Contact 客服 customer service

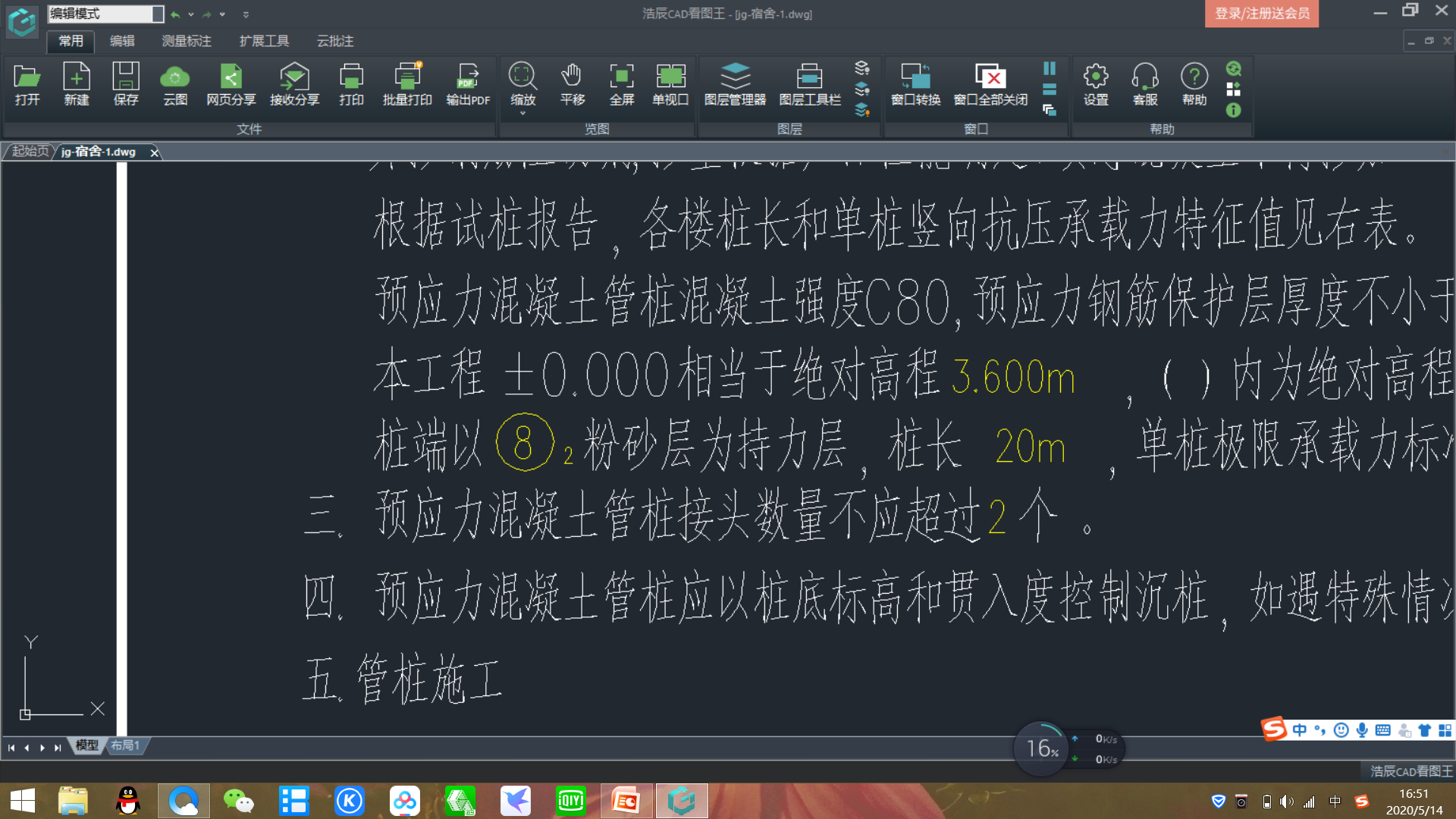(1145, 84)
